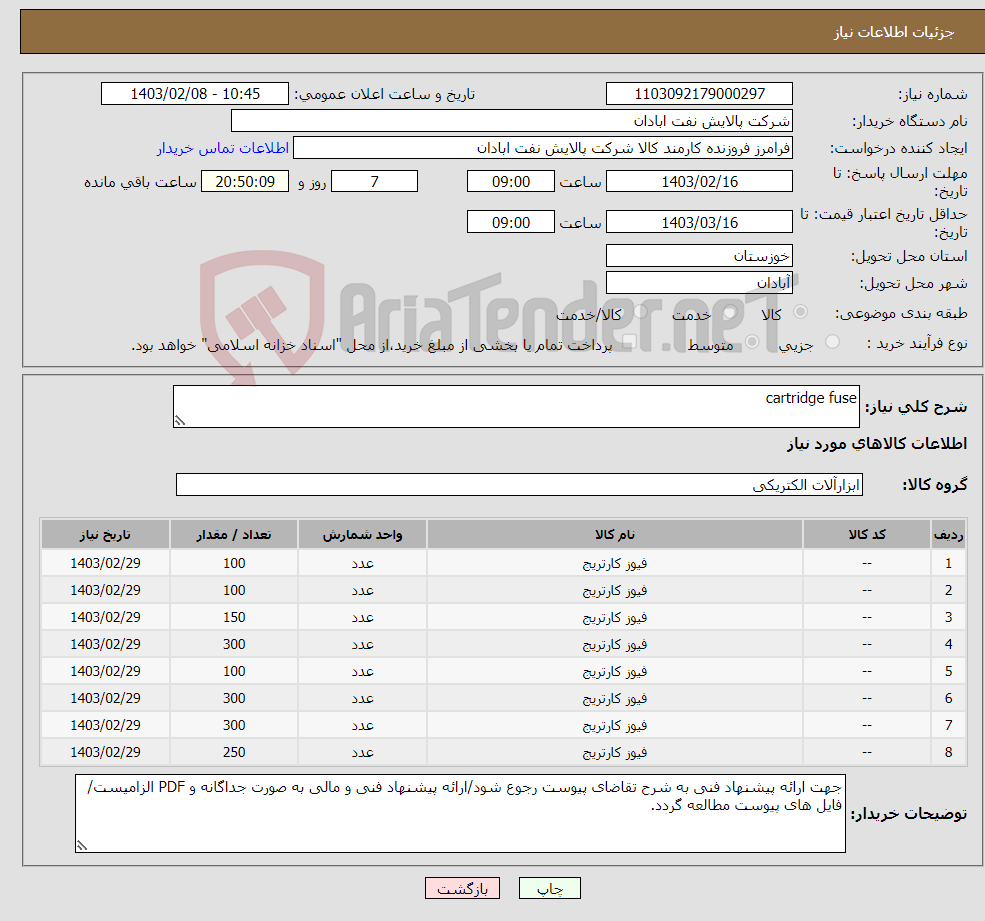Viewport: 985px width, 921px height.
Task: Click unit عدد in row 2
Action: pyautogui.click(x=362, y=591)
